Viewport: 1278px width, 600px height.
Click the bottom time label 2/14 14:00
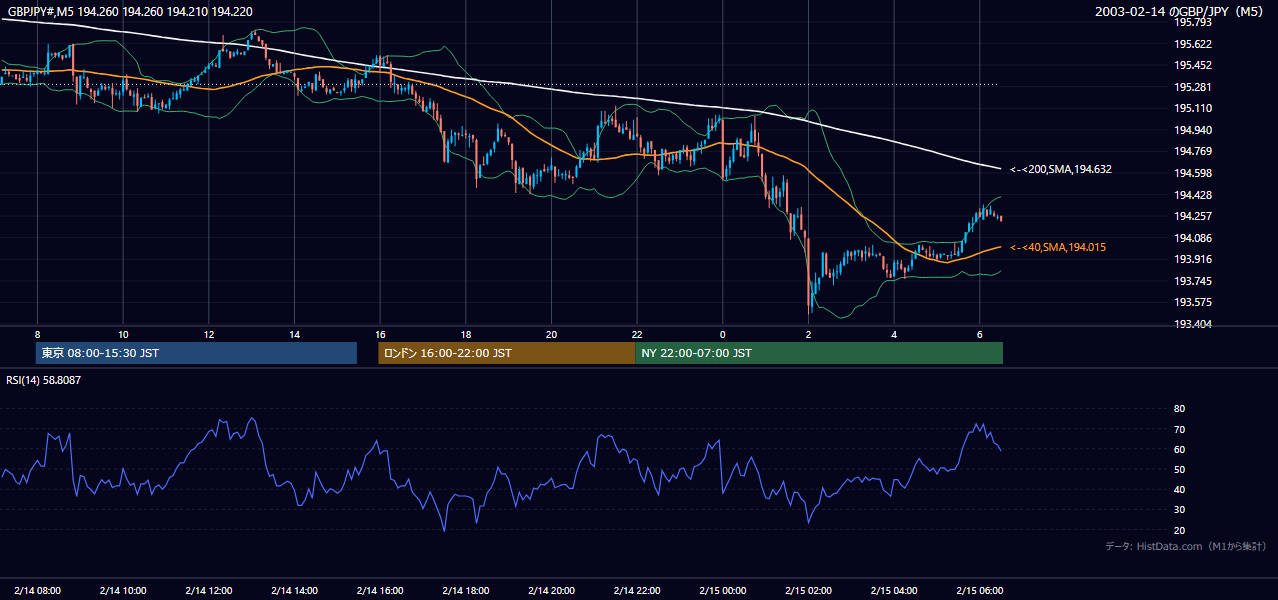(x=294, y=590)
